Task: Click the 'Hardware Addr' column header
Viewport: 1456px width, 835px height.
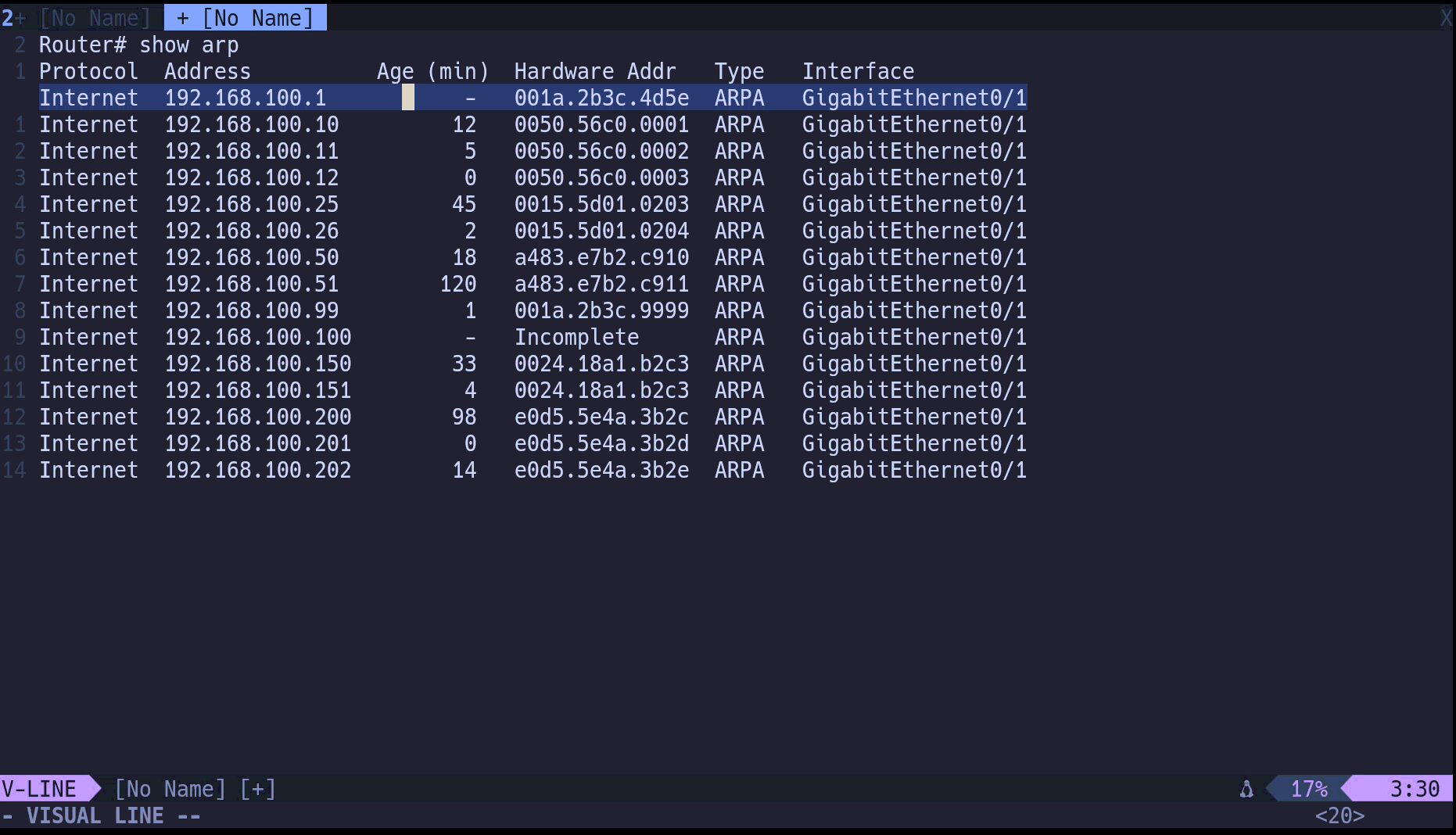Action: [x=595, y=71]
